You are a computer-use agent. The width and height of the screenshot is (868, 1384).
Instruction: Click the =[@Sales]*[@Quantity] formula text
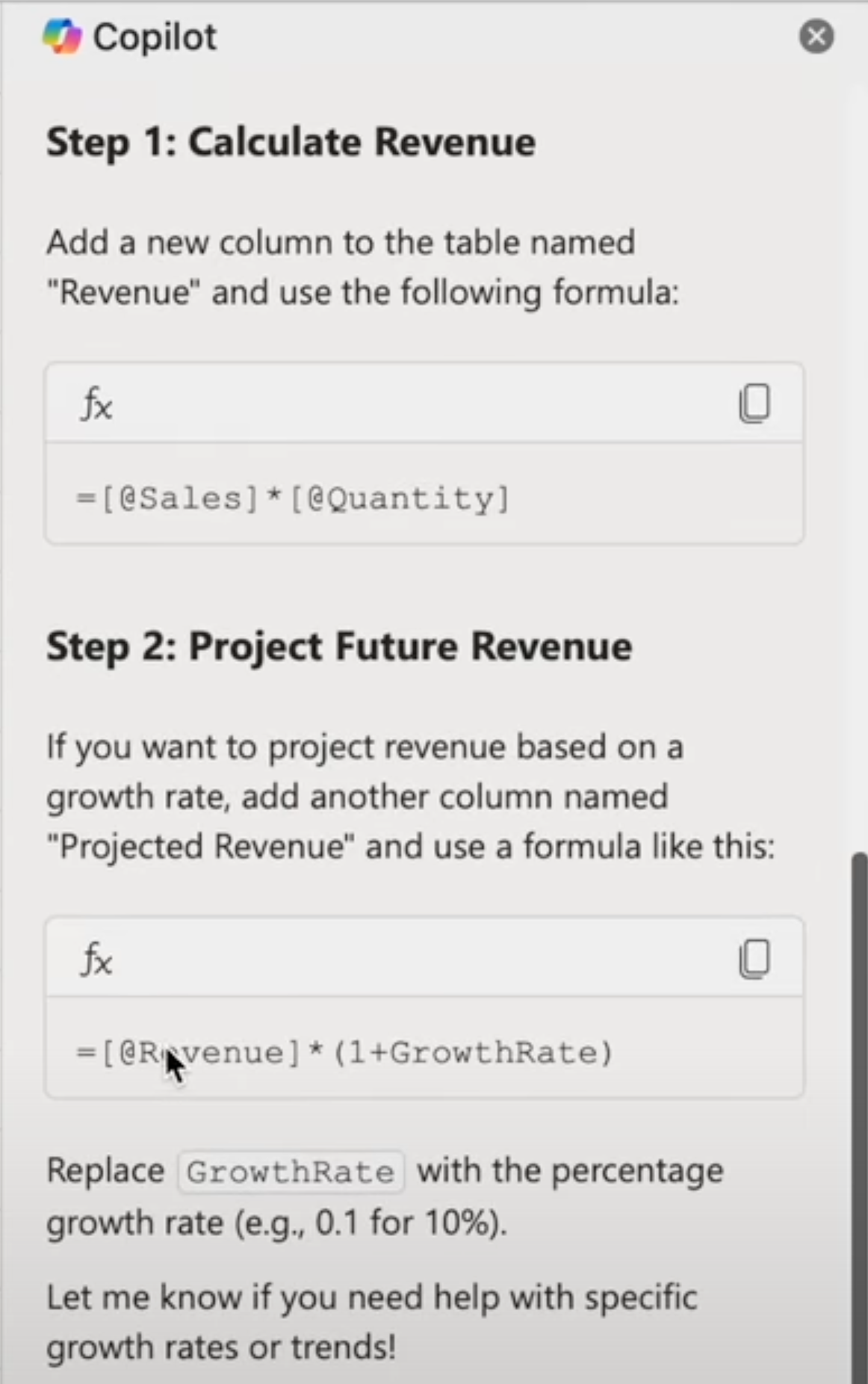[x=293, y=498]
